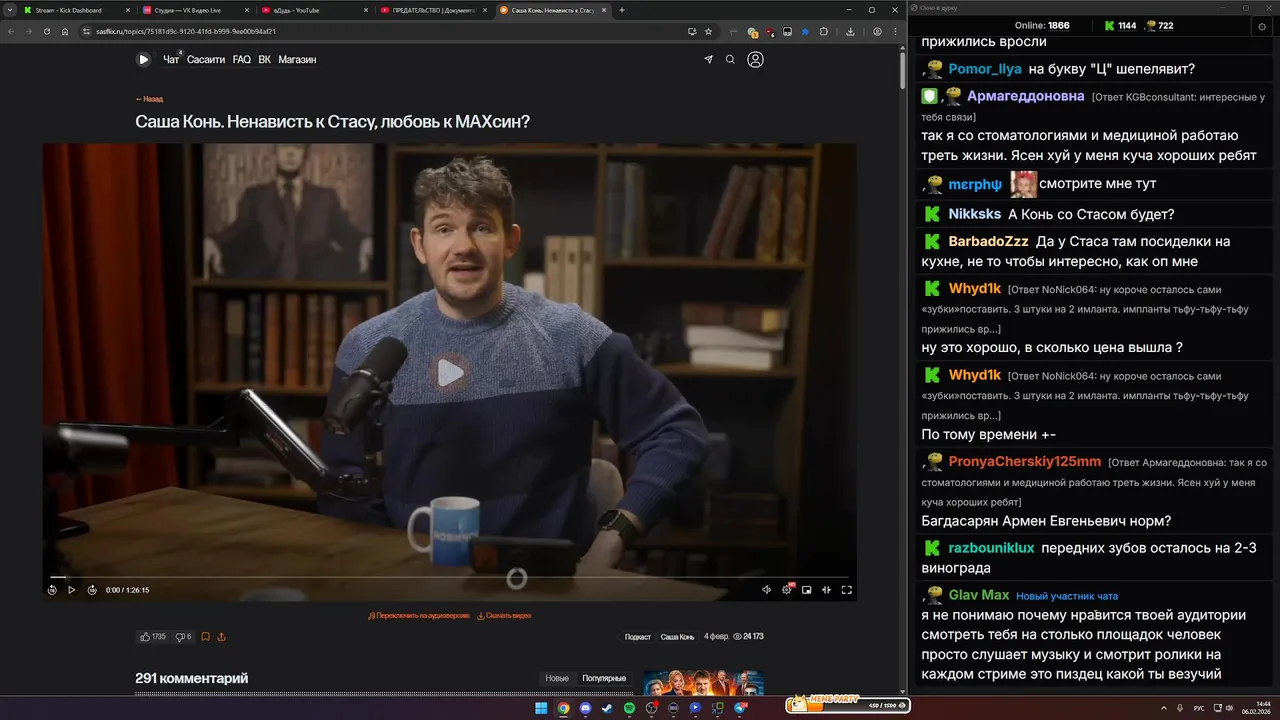Open the browser extensions puzzle icon

point(823,31)
